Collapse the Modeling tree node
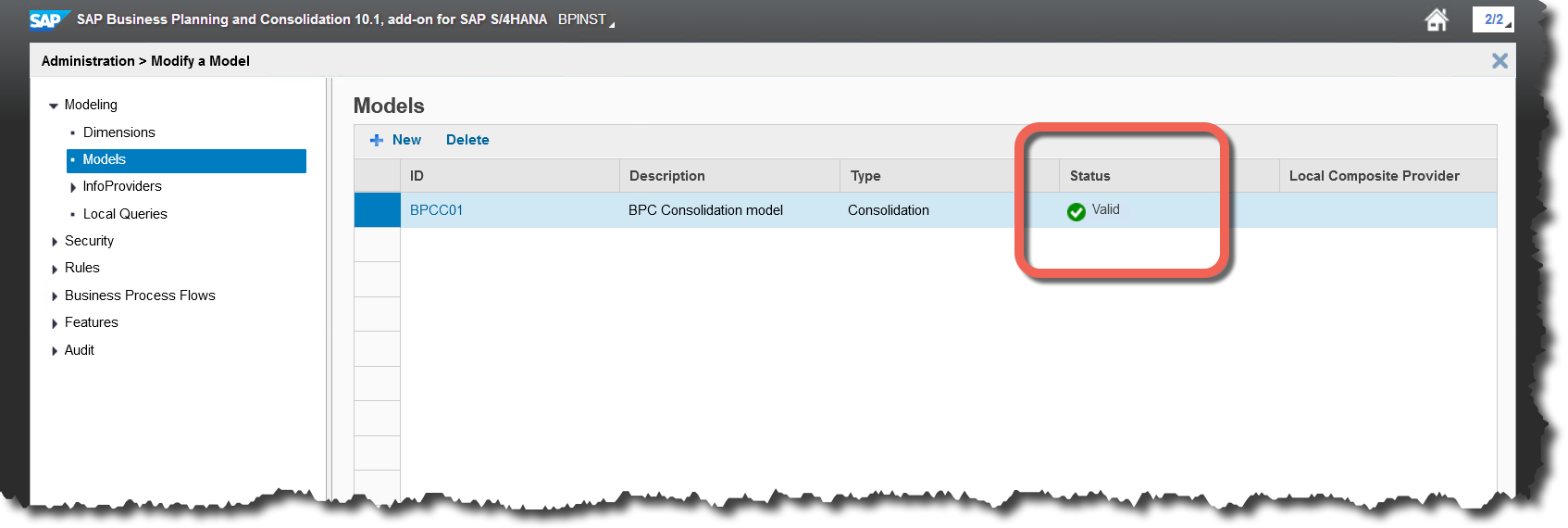1568x528 pixels. coord(54,106)
